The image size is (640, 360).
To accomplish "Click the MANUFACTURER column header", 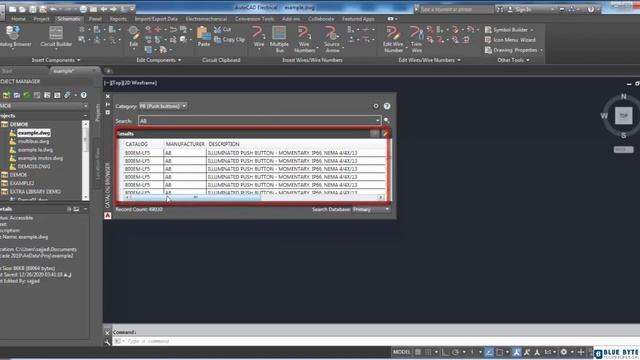I will click(x=185, y=144).
